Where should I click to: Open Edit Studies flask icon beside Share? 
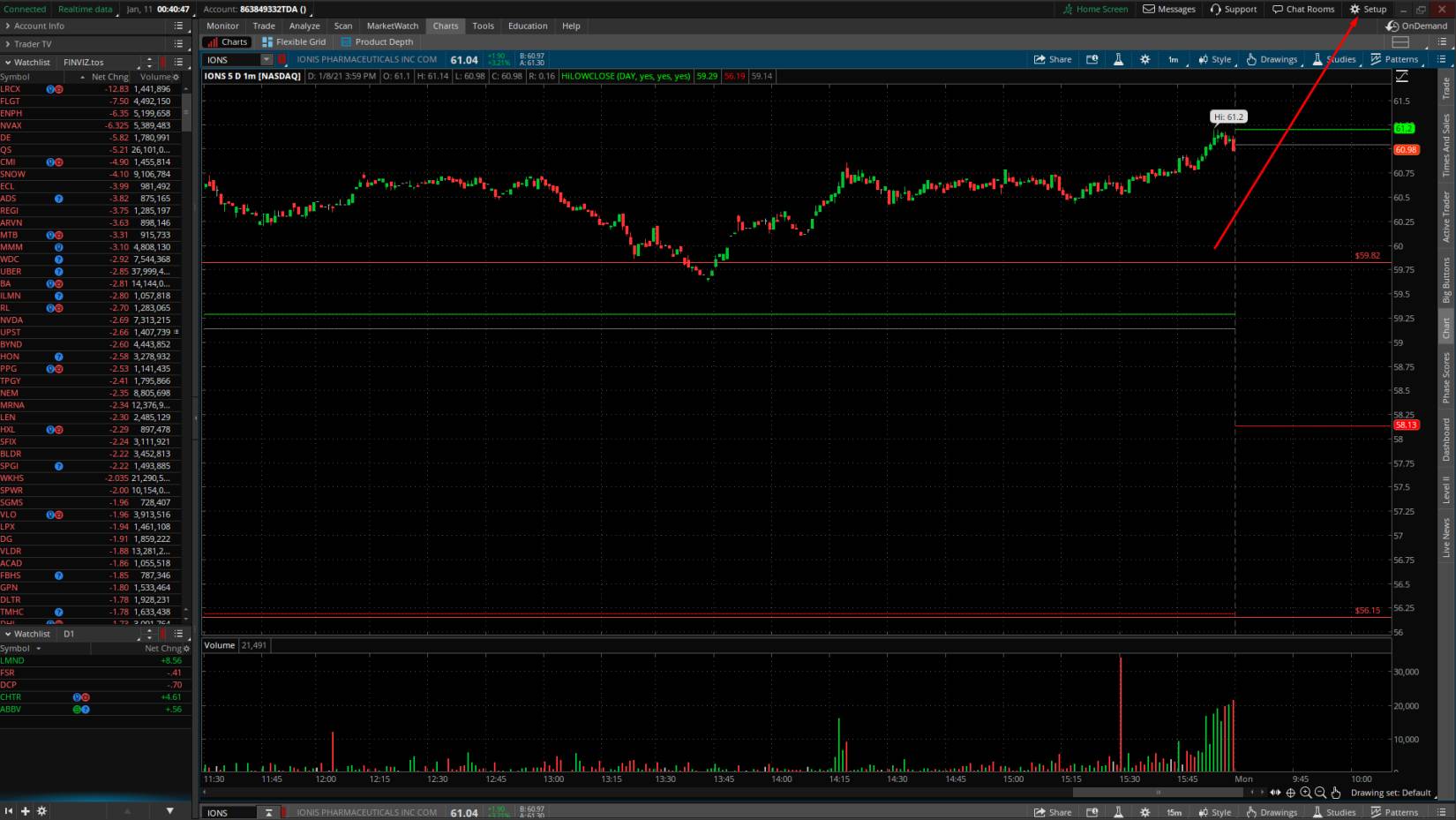pos(1118,59)
